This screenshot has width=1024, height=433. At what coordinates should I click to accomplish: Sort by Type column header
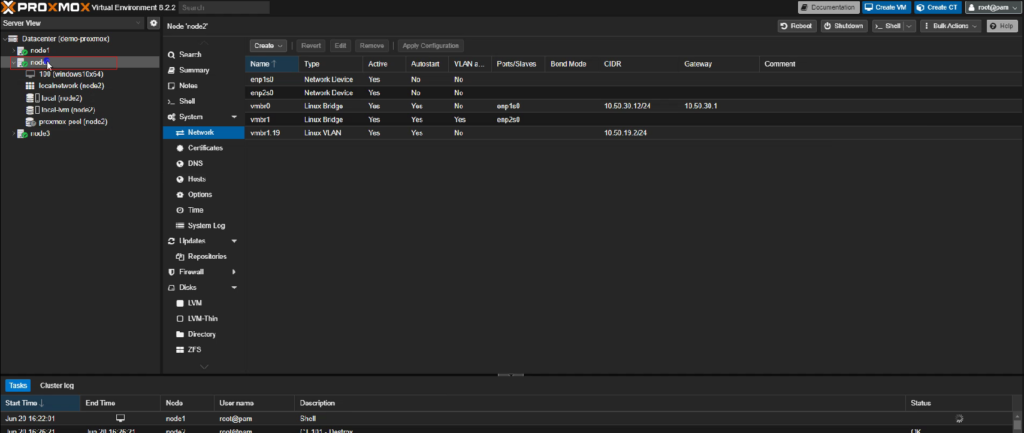330,64
